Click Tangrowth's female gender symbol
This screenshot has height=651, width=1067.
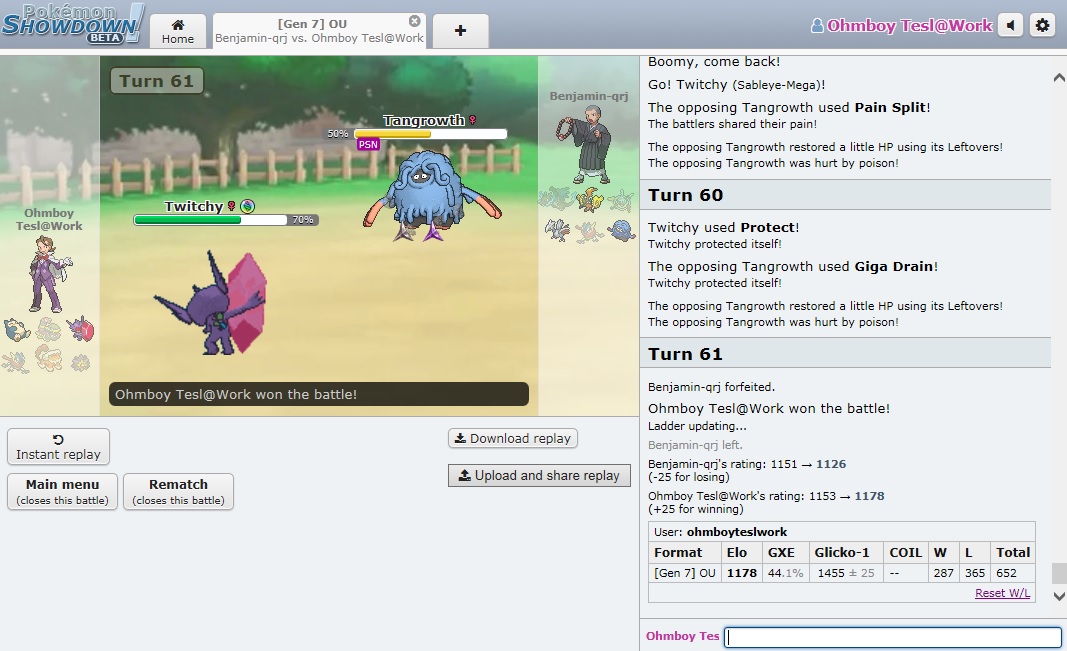pyautogui.click(x=472, y=120)
